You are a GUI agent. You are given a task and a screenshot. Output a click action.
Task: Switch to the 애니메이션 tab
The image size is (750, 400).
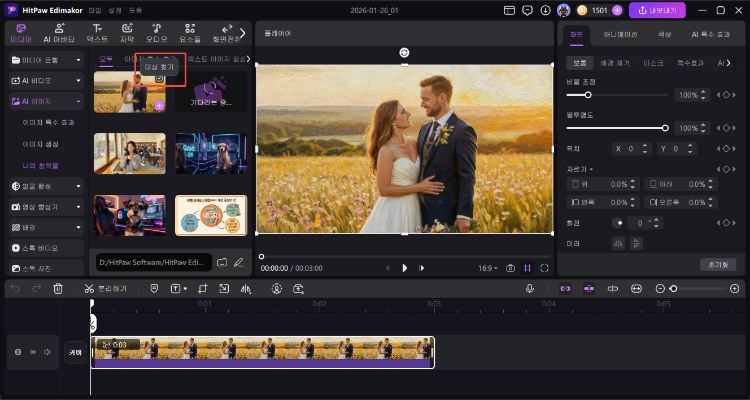pos(621,34)
